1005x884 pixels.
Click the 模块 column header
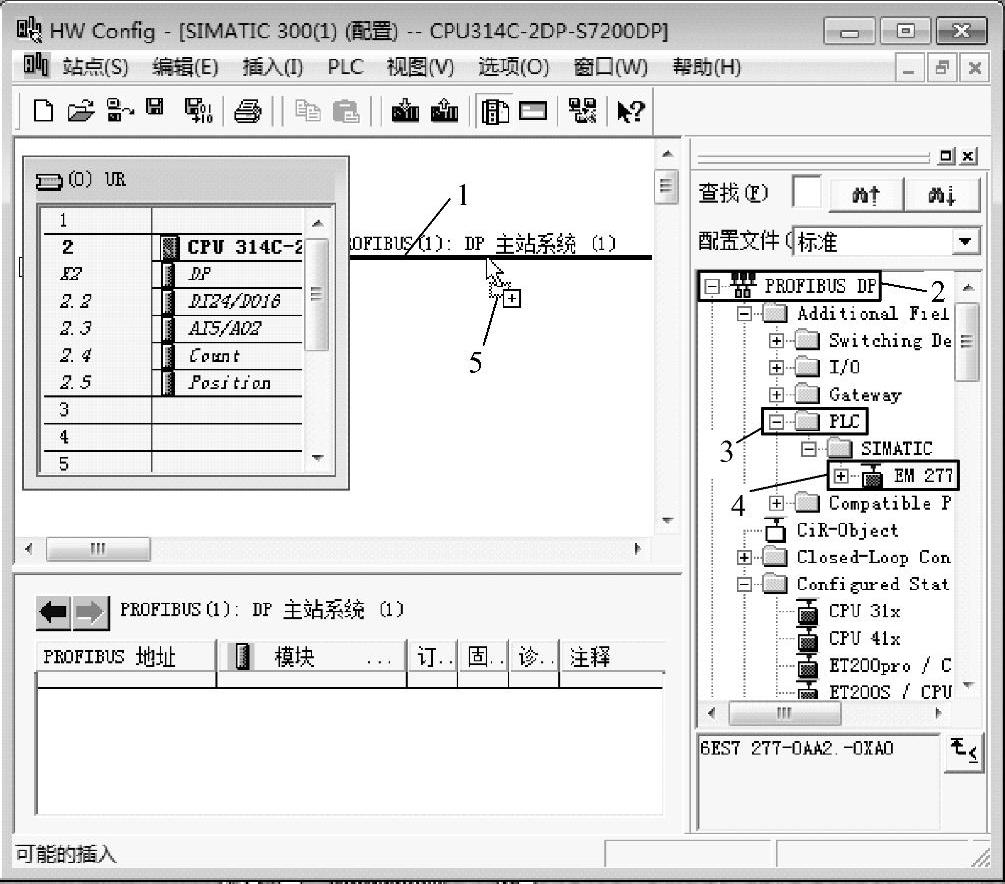point(312,656)
